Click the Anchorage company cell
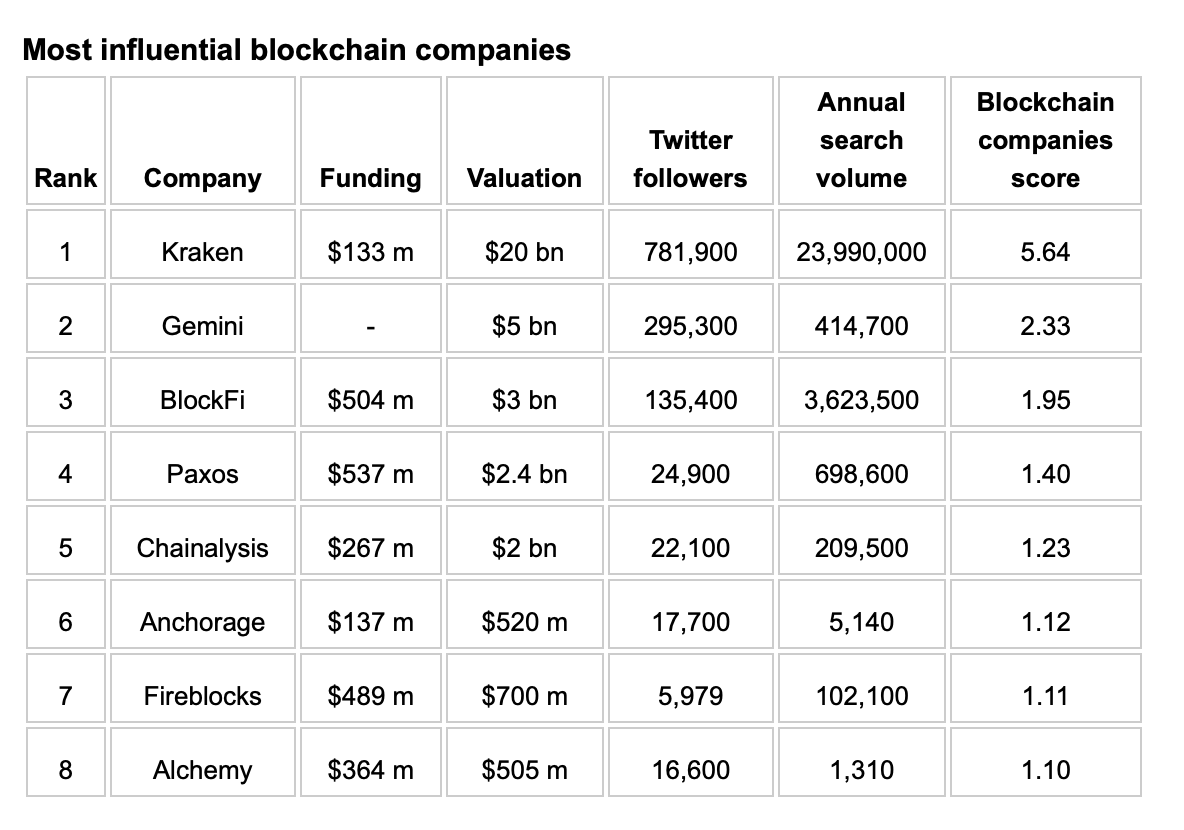Screen dimensions: 1184x830 point(202,622)
